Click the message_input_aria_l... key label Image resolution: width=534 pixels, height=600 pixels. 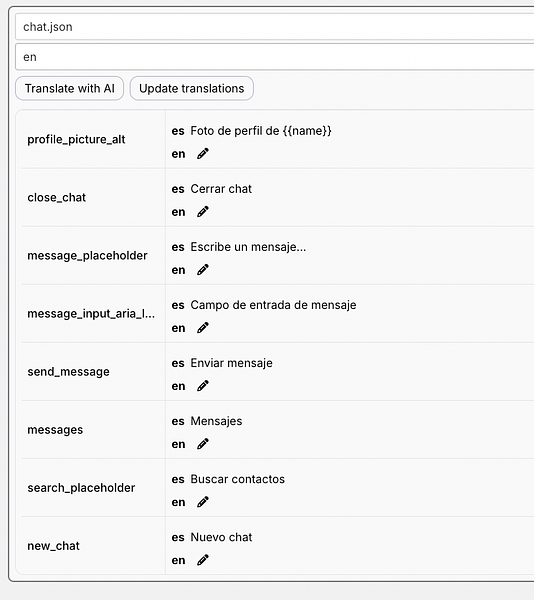(91, 314)
